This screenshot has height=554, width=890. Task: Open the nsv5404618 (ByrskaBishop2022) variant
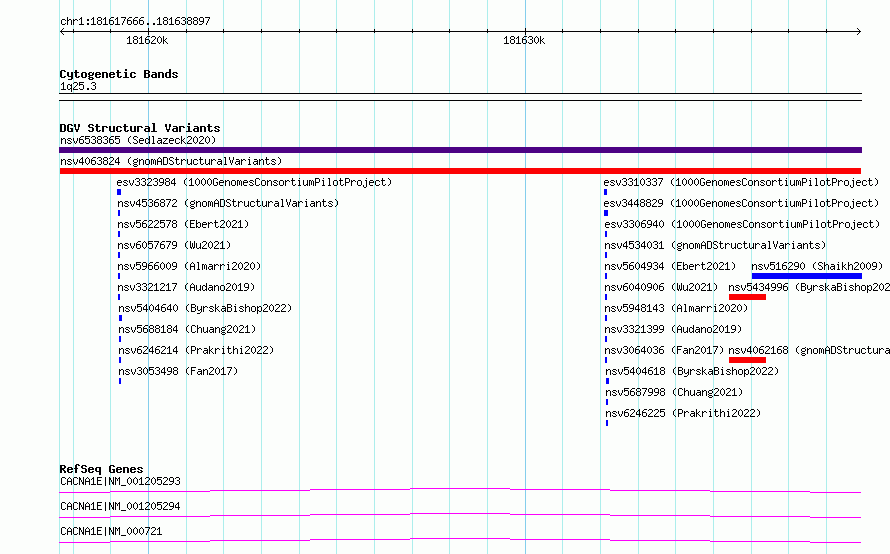[x=692, y=371]
